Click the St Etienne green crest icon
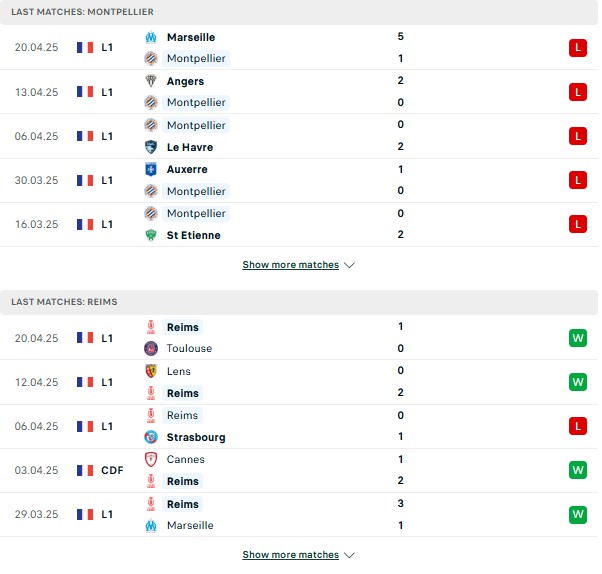 151,235
